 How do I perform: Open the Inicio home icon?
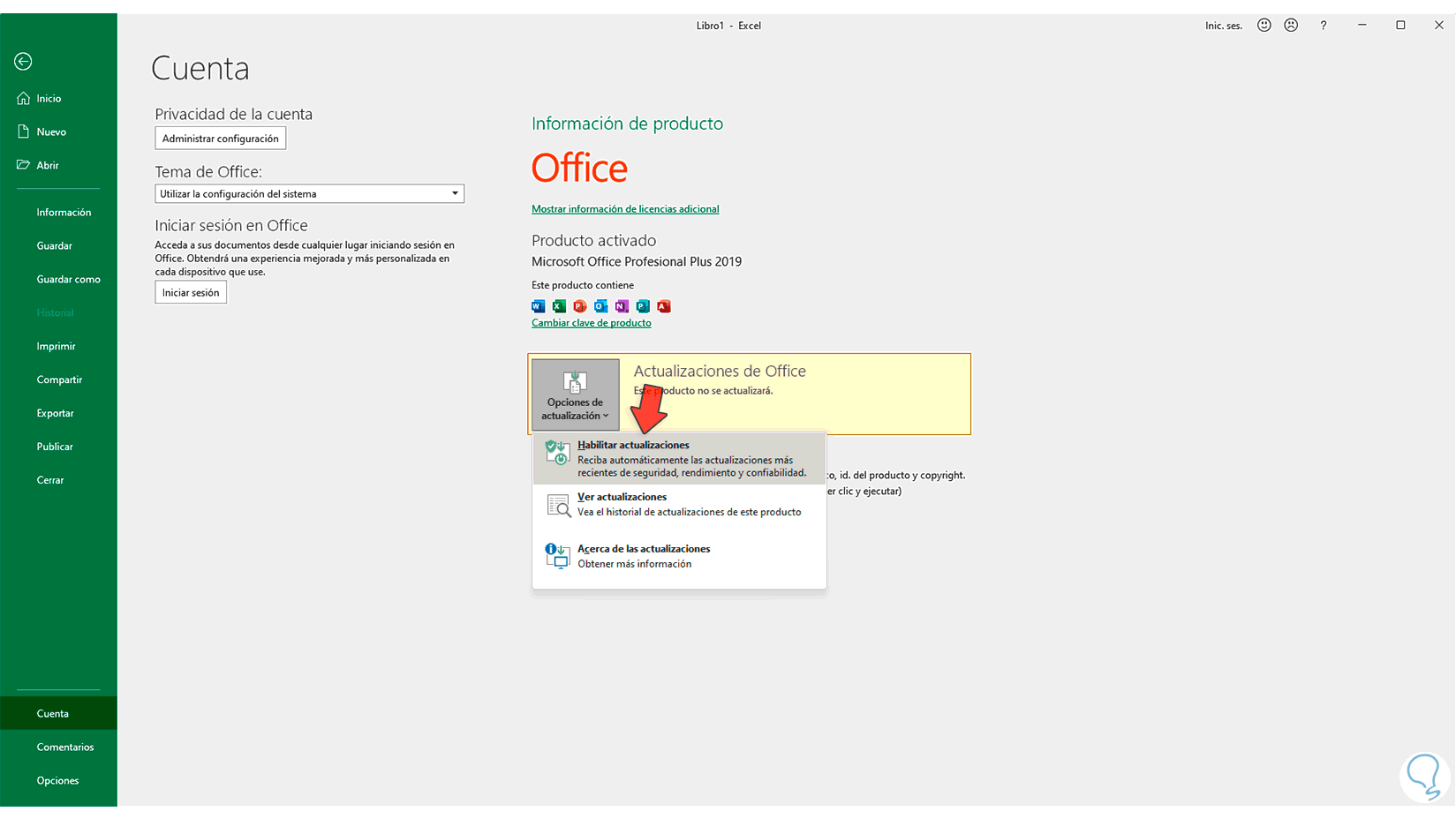tap(23, 98)
